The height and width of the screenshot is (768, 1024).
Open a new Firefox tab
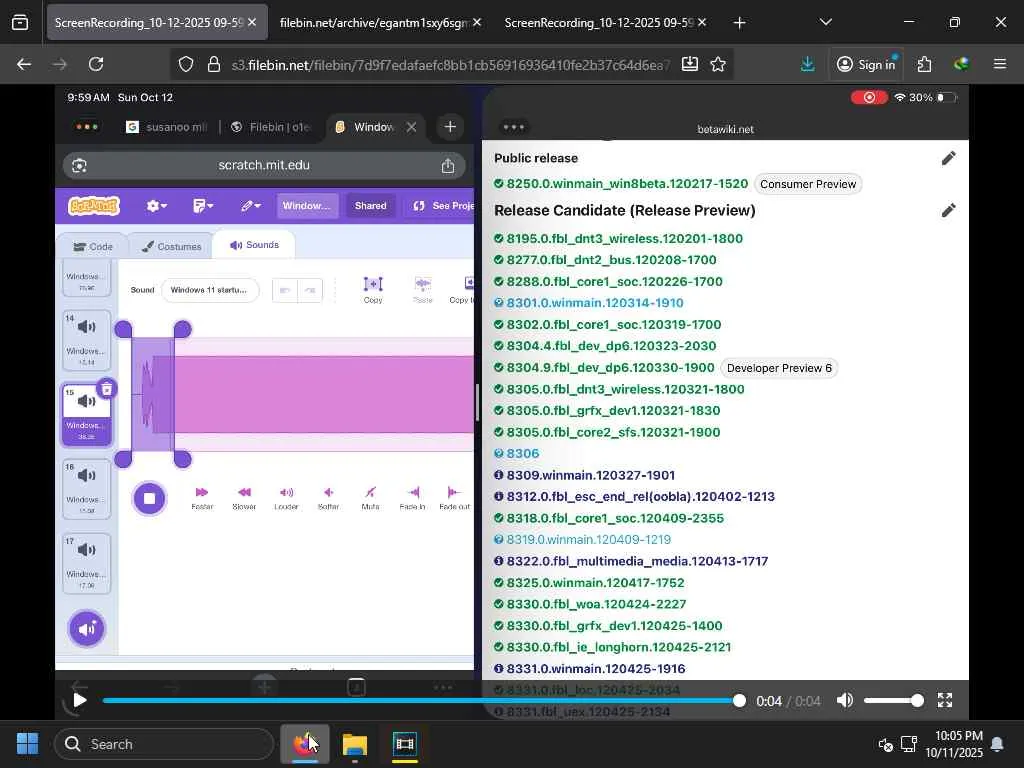coord(739,23)
